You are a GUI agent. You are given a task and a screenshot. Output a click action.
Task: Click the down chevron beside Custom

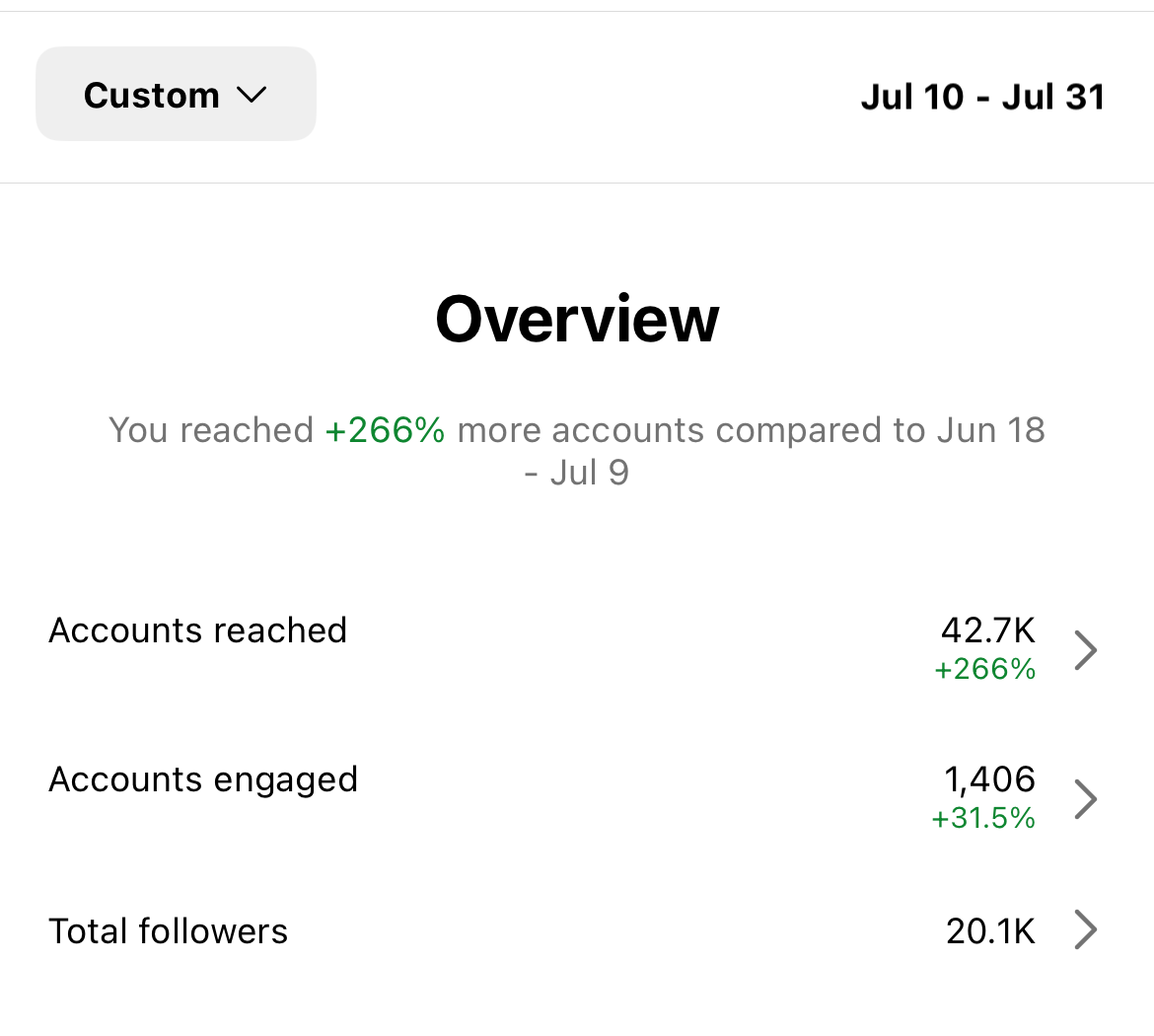pyautogui.click(x=252, y=96)
